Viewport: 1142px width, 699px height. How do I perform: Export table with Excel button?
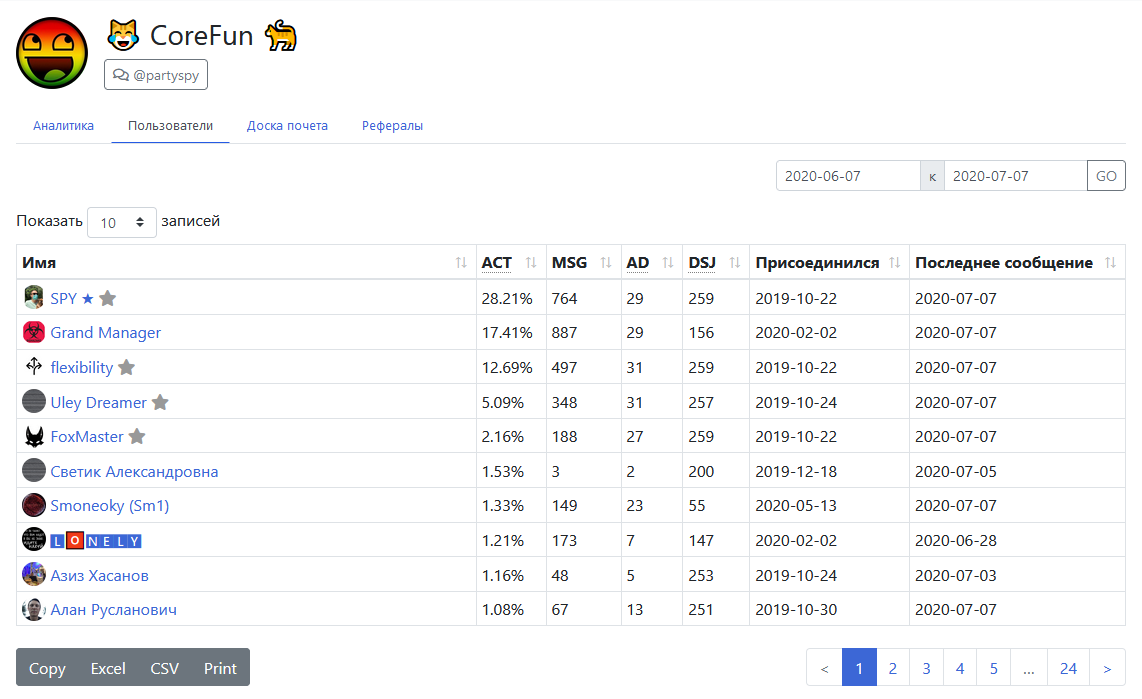coord(108,668)
